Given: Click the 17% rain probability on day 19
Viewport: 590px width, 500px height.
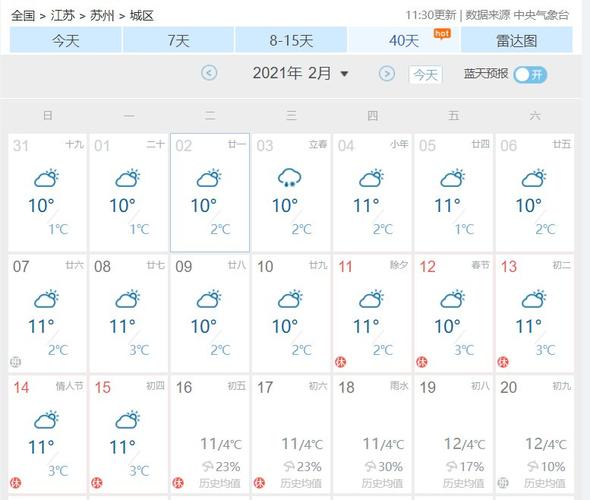Looking at the screenshot, I should (x=471, y=467).
